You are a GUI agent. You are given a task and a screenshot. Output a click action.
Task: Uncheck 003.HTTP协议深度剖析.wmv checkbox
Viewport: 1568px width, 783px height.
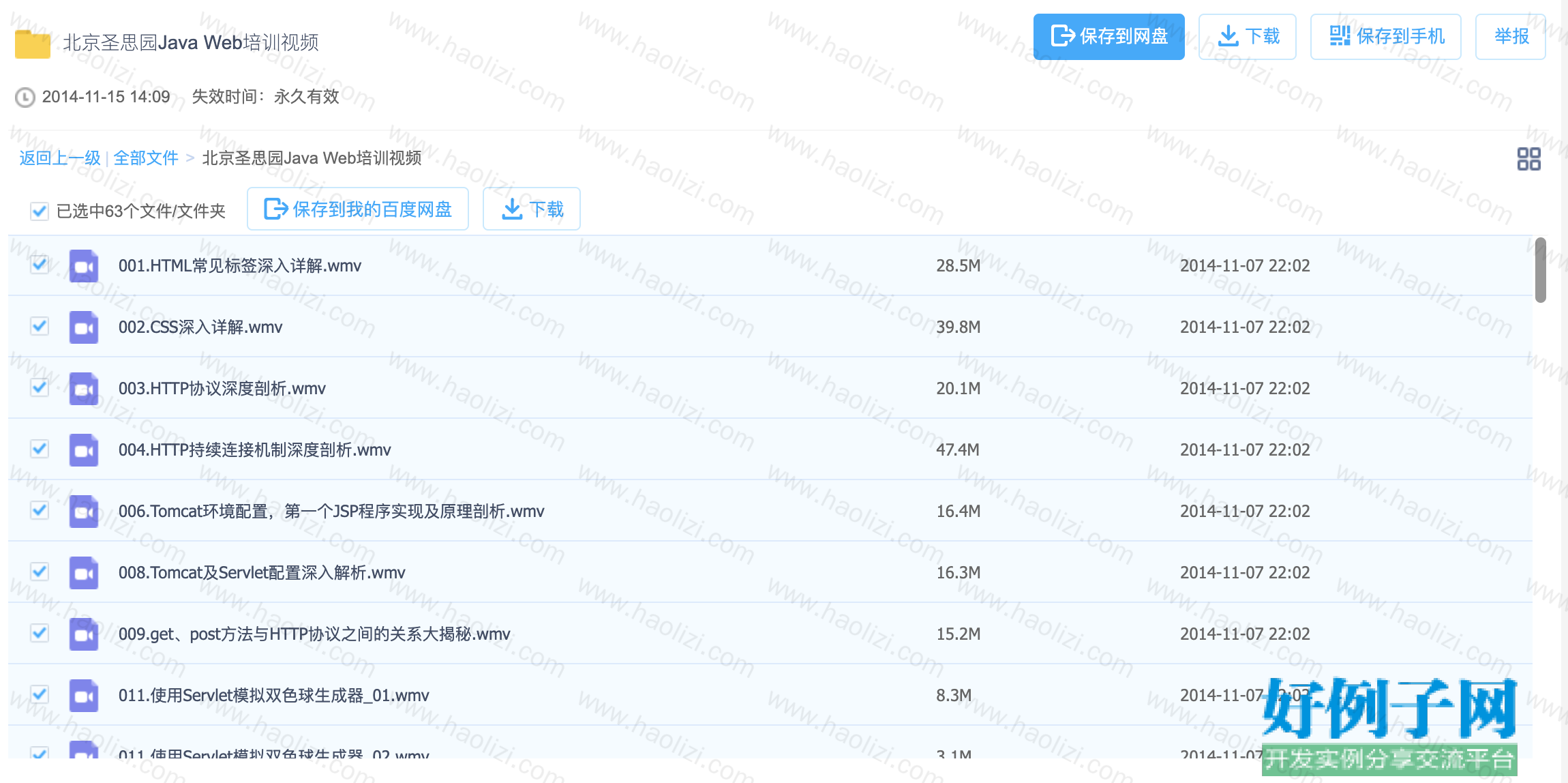pos(40,387)
